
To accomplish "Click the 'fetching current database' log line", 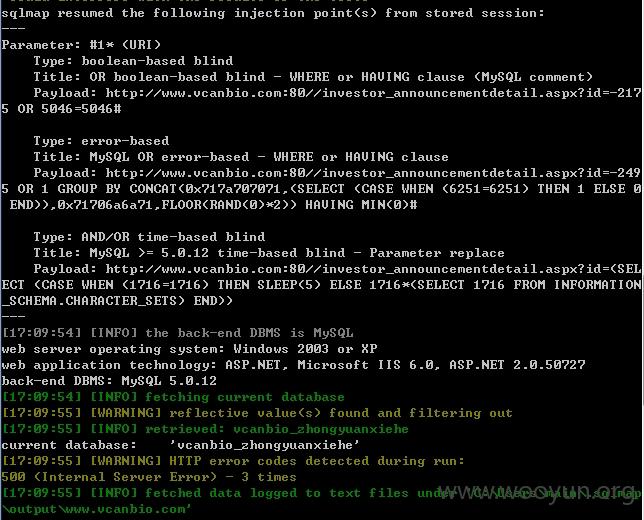I will [x=173, y=397].
